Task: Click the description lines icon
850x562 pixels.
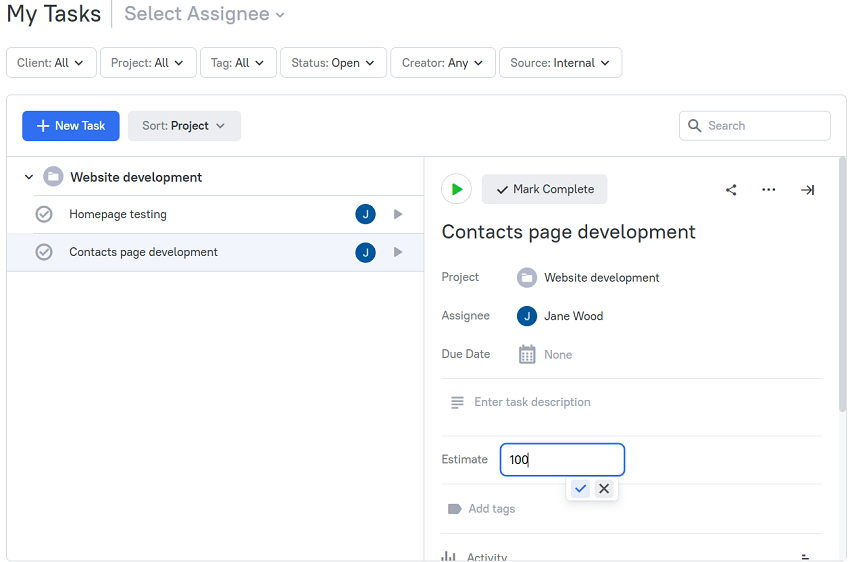Action: click(x=457, y=402)
